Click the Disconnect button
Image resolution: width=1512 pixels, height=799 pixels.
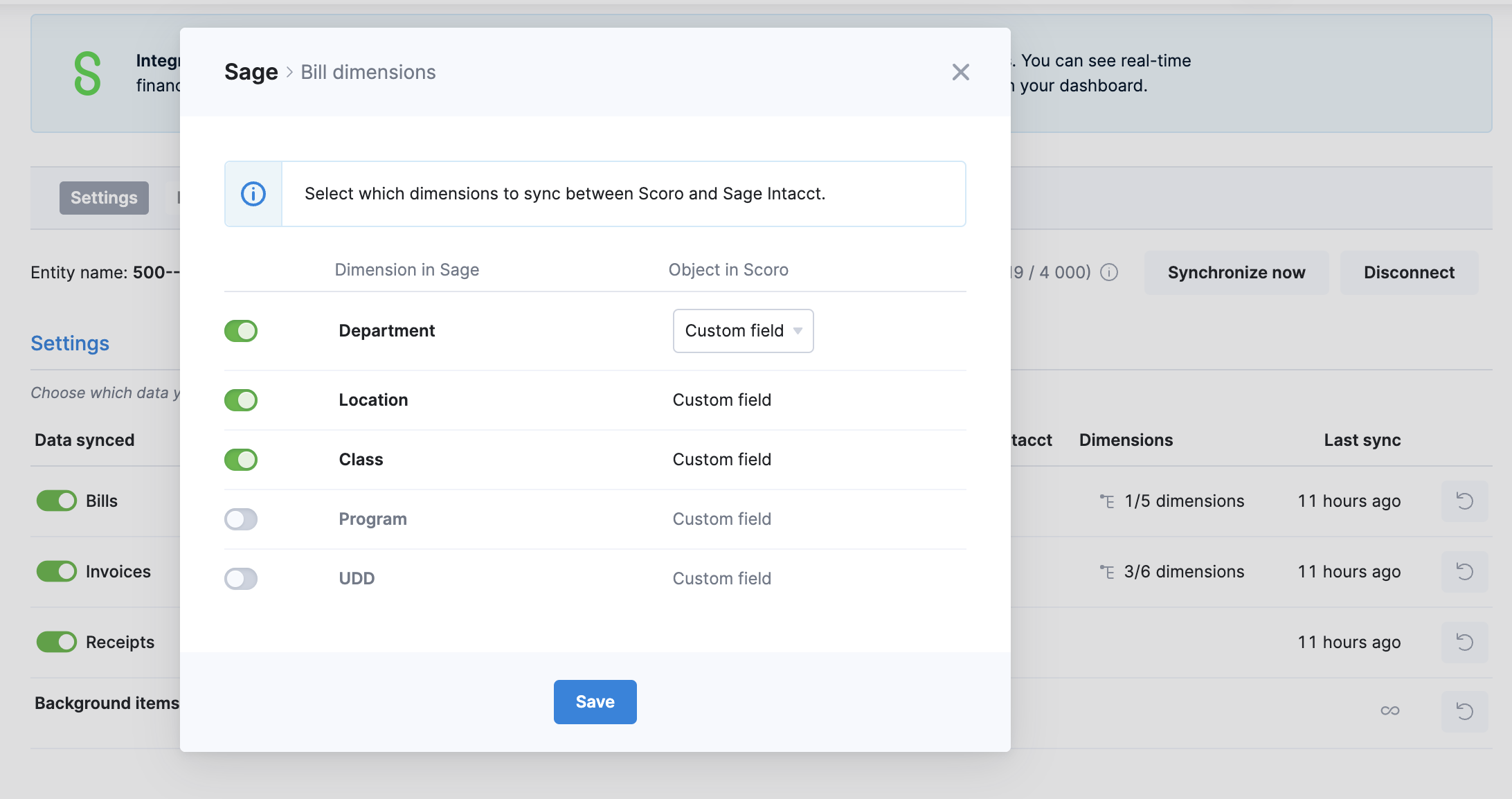click(1409, 273)
